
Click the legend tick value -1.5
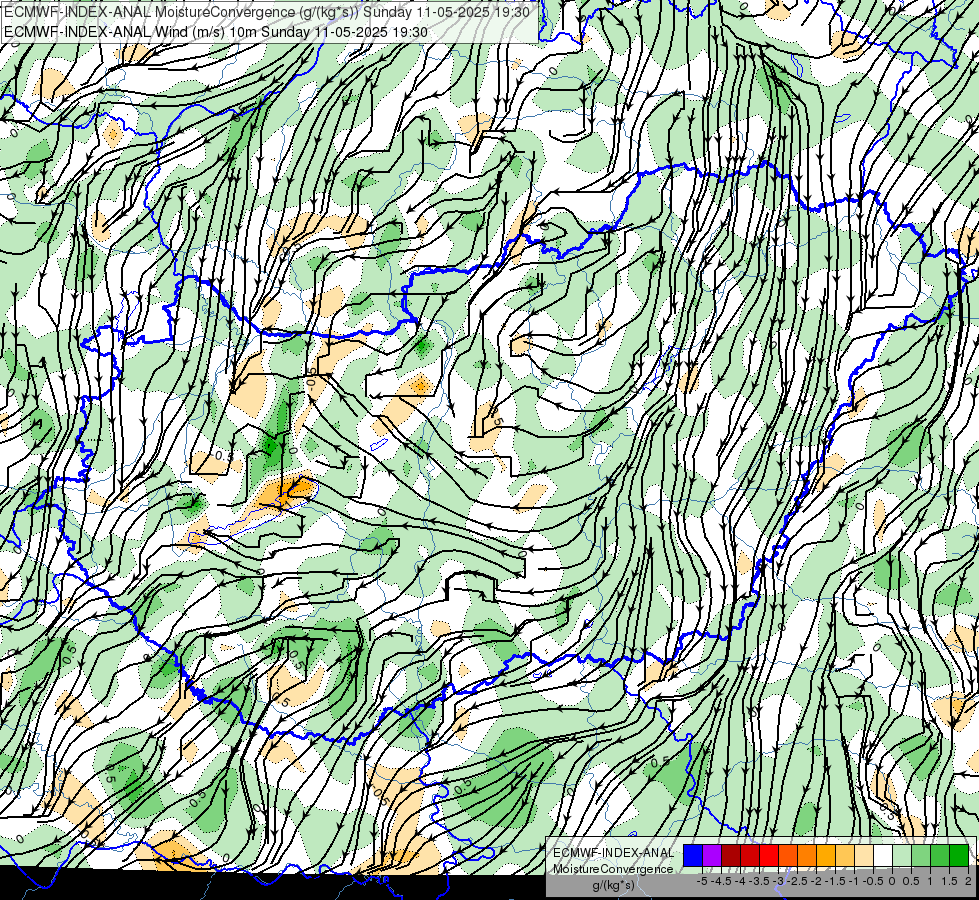tap(835, 881)
